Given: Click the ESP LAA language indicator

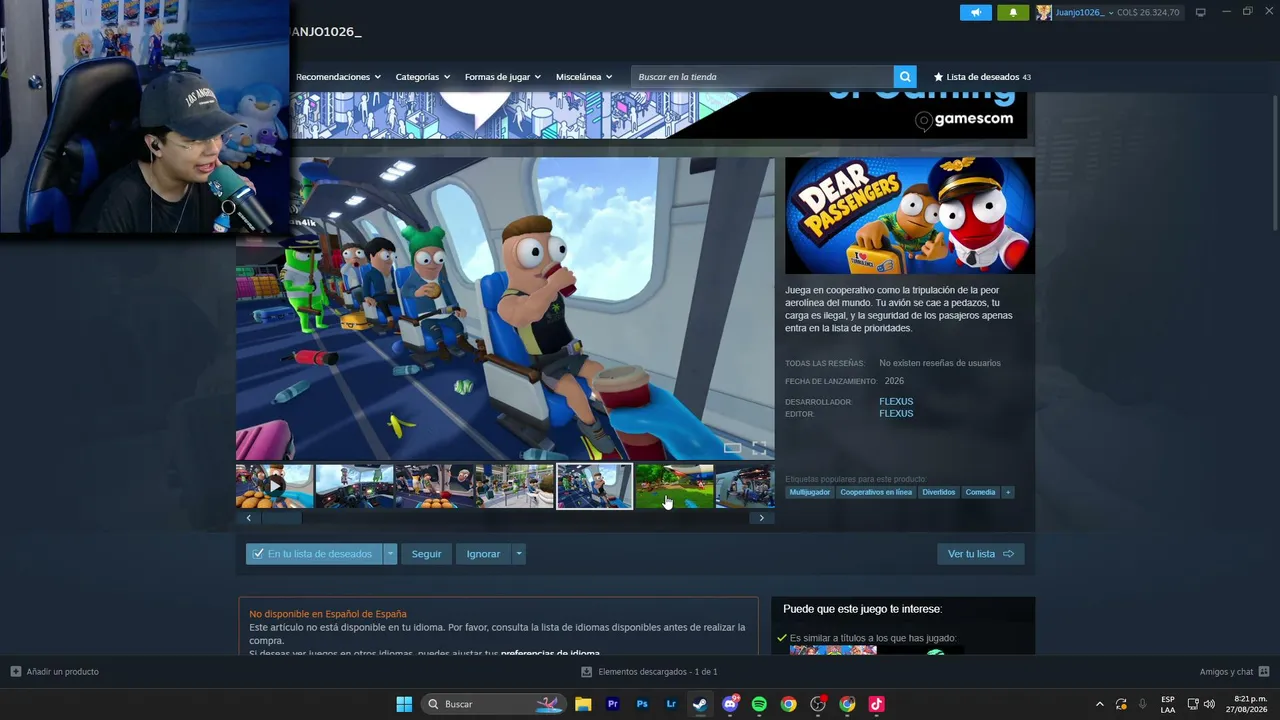Looking at the screenshot, I should [1168, 704].
